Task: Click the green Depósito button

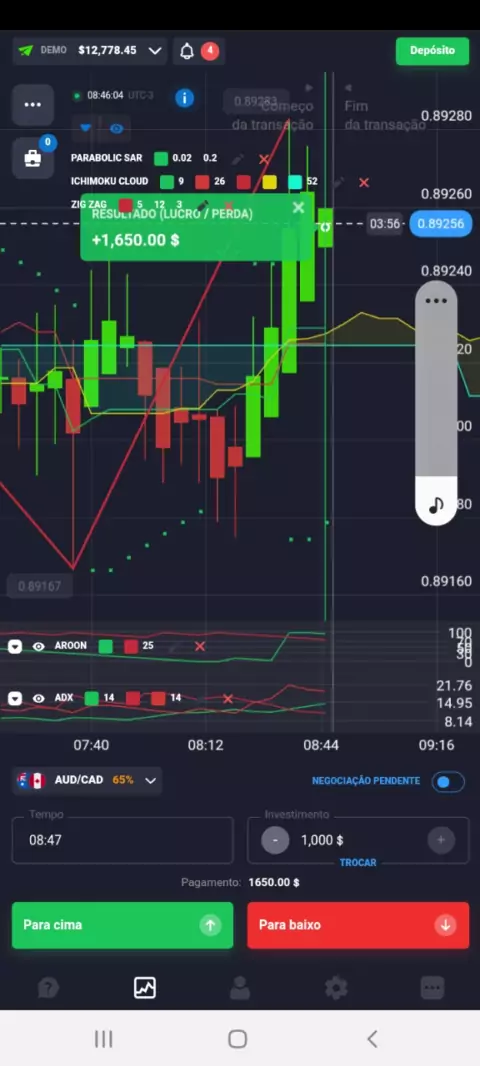Action: coord(432,51)
